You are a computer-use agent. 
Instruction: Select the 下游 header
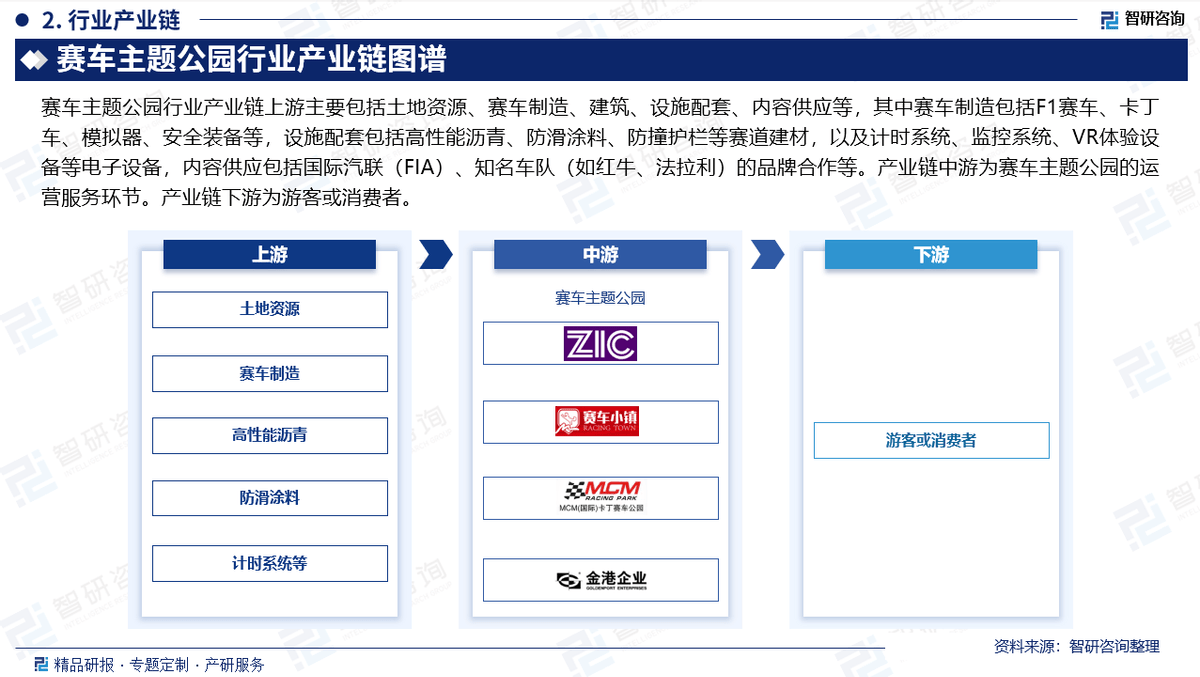pos(931,255)
